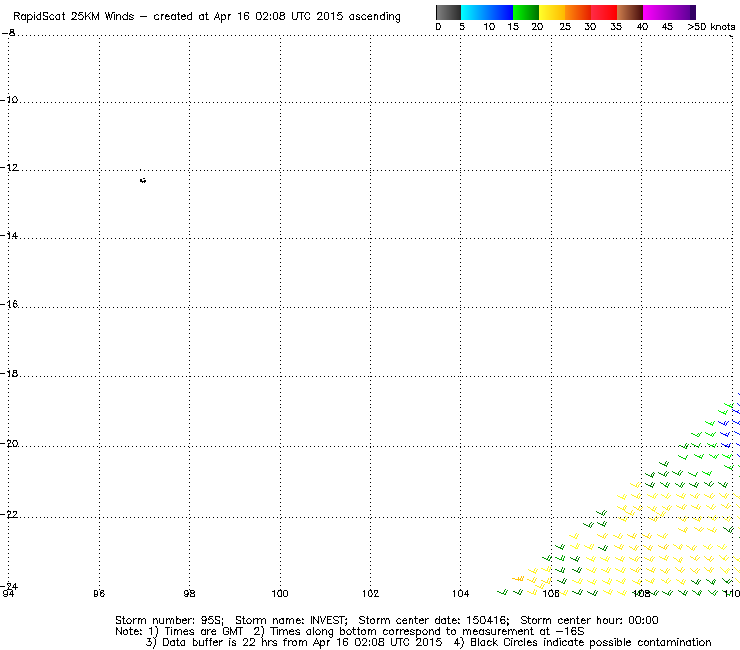Click the latitude label '-22'

click(x=9, y=515)
